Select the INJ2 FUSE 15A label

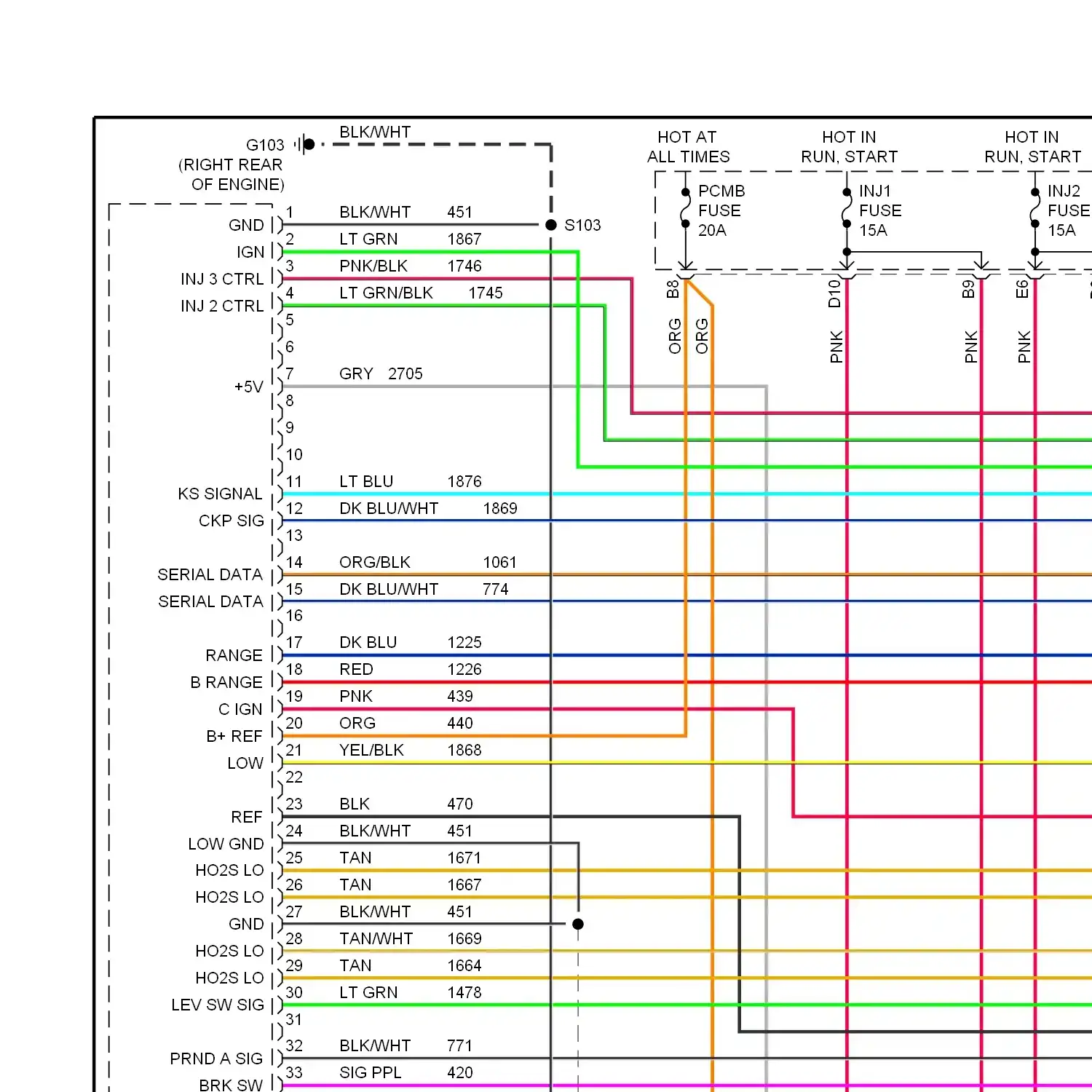coord(1069,210)
